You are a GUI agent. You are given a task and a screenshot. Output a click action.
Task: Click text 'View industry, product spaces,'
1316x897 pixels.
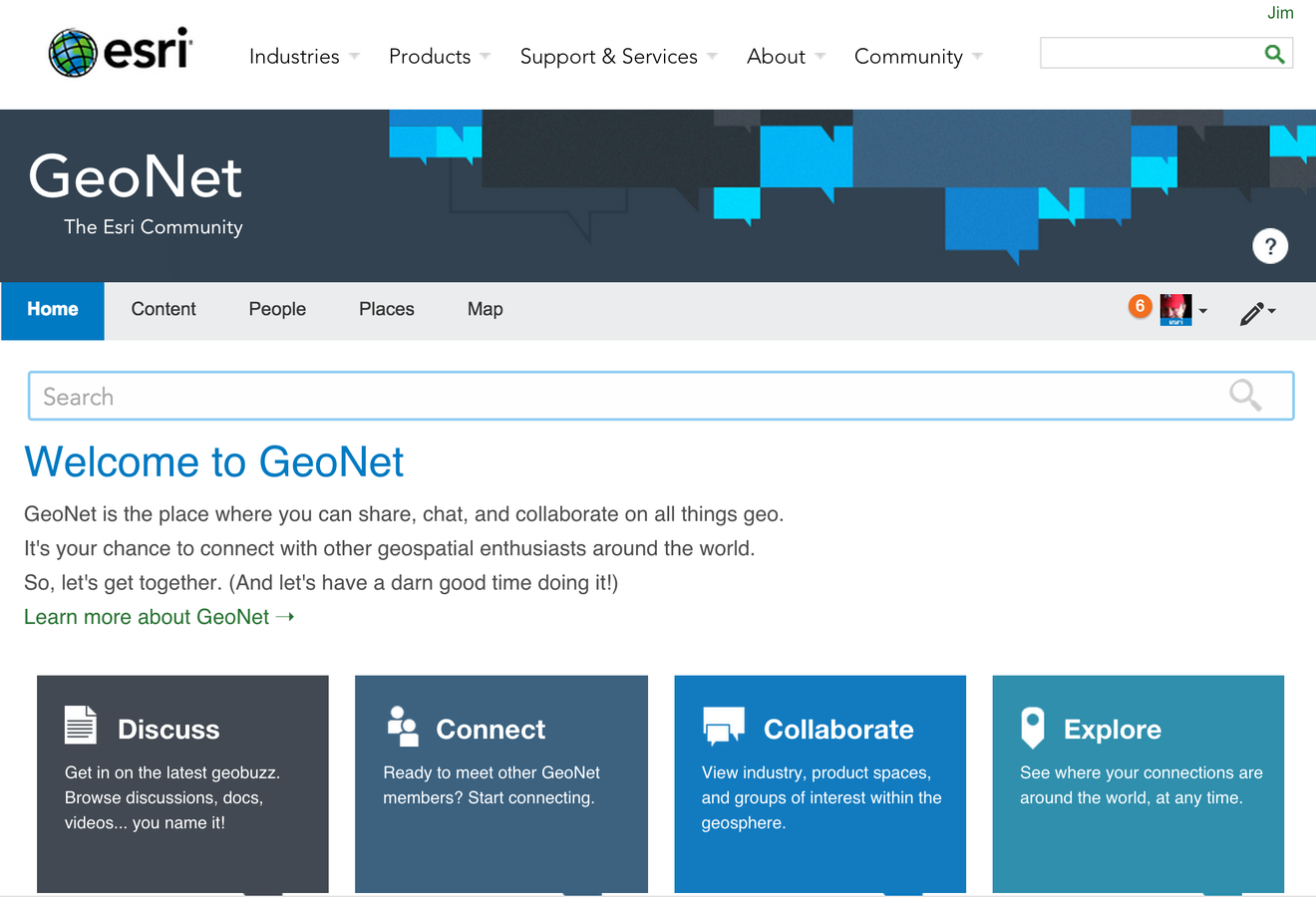(817, 772)
